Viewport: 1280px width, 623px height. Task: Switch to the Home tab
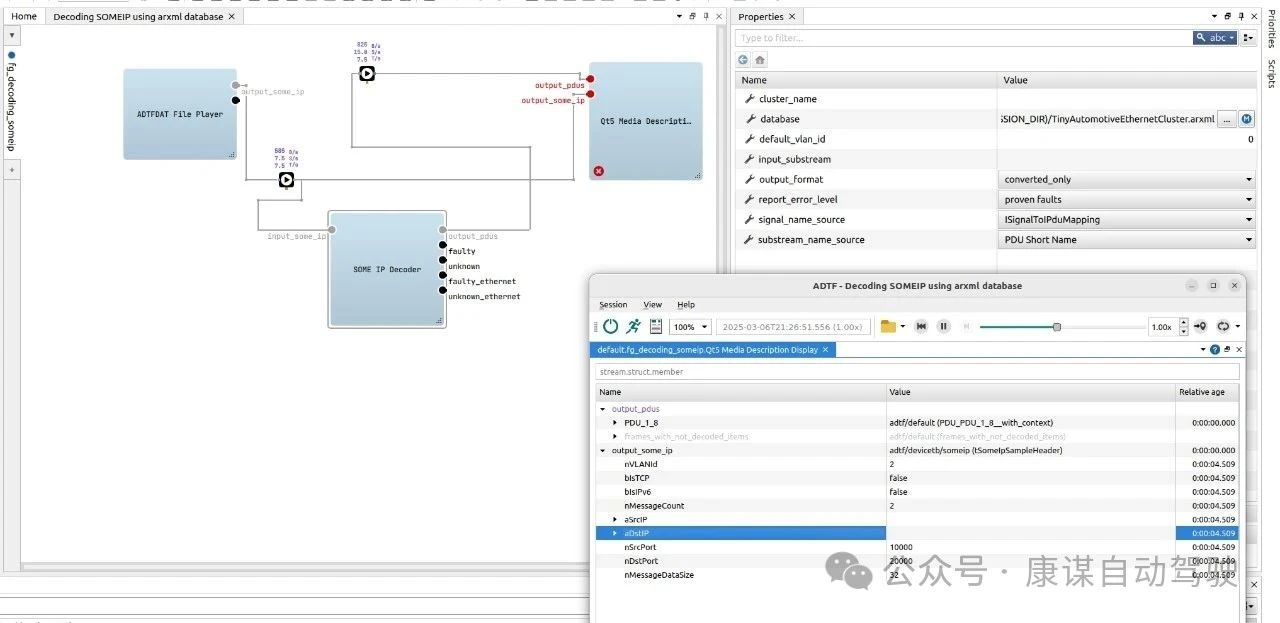pos(23,16)
